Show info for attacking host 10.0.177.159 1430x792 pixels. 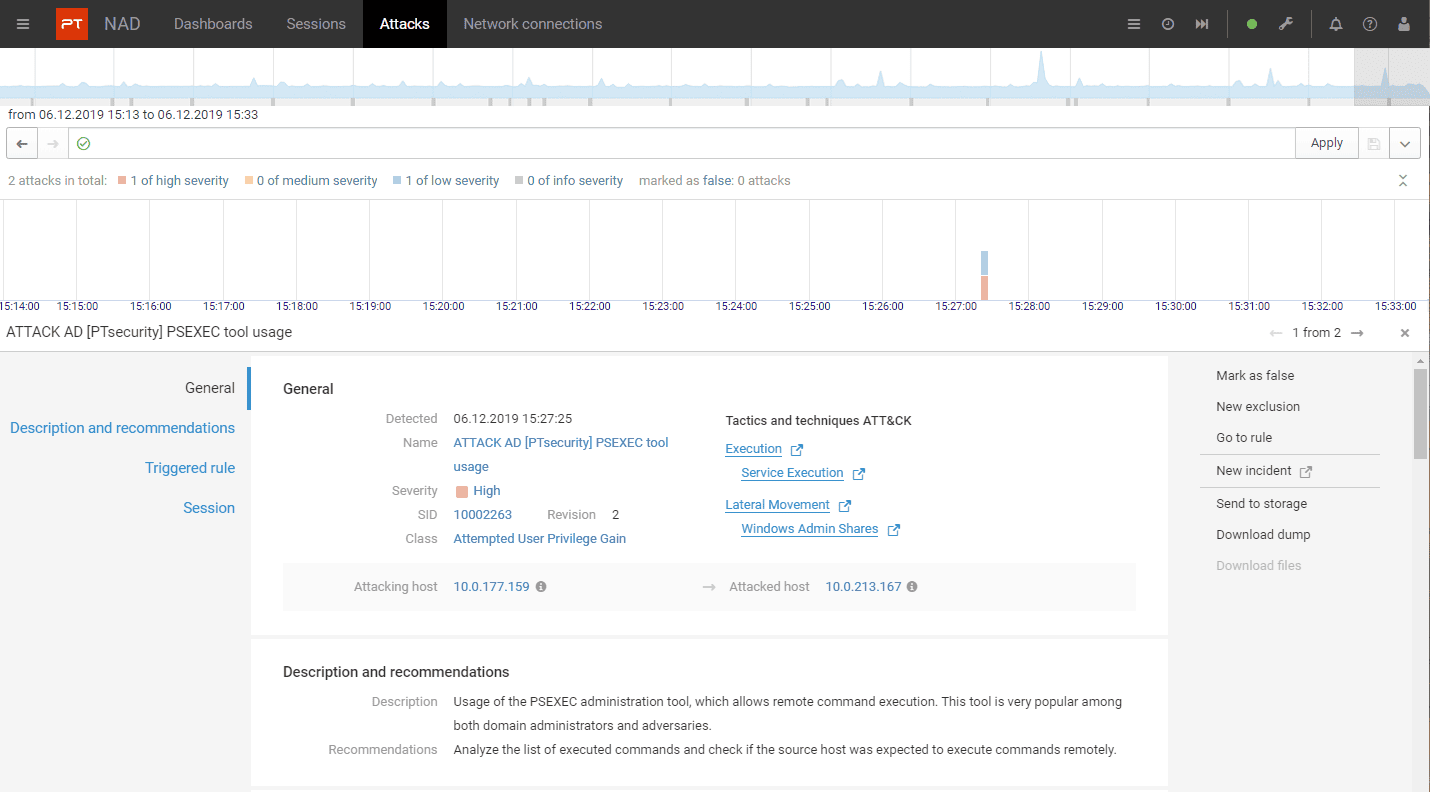click(x=541, y=587)
